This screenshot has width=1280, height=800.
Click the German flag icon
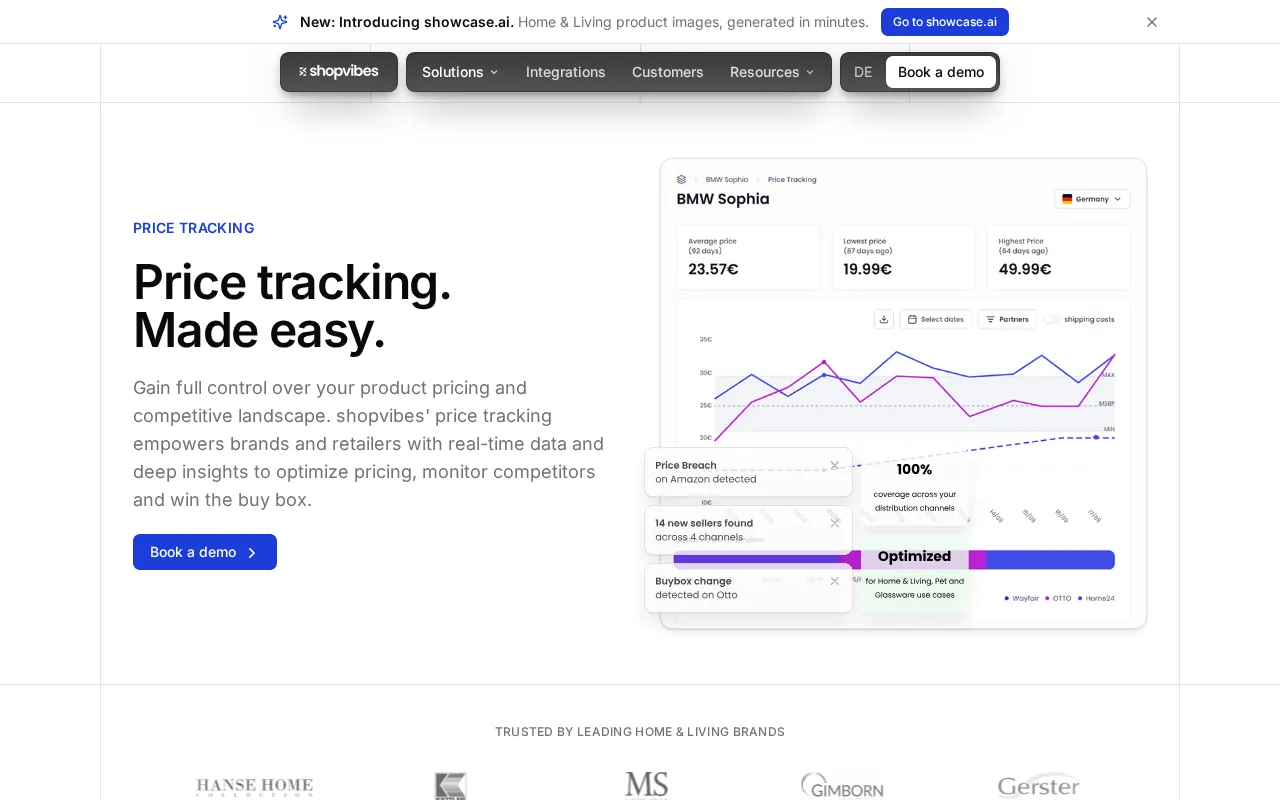(1067, 199)
